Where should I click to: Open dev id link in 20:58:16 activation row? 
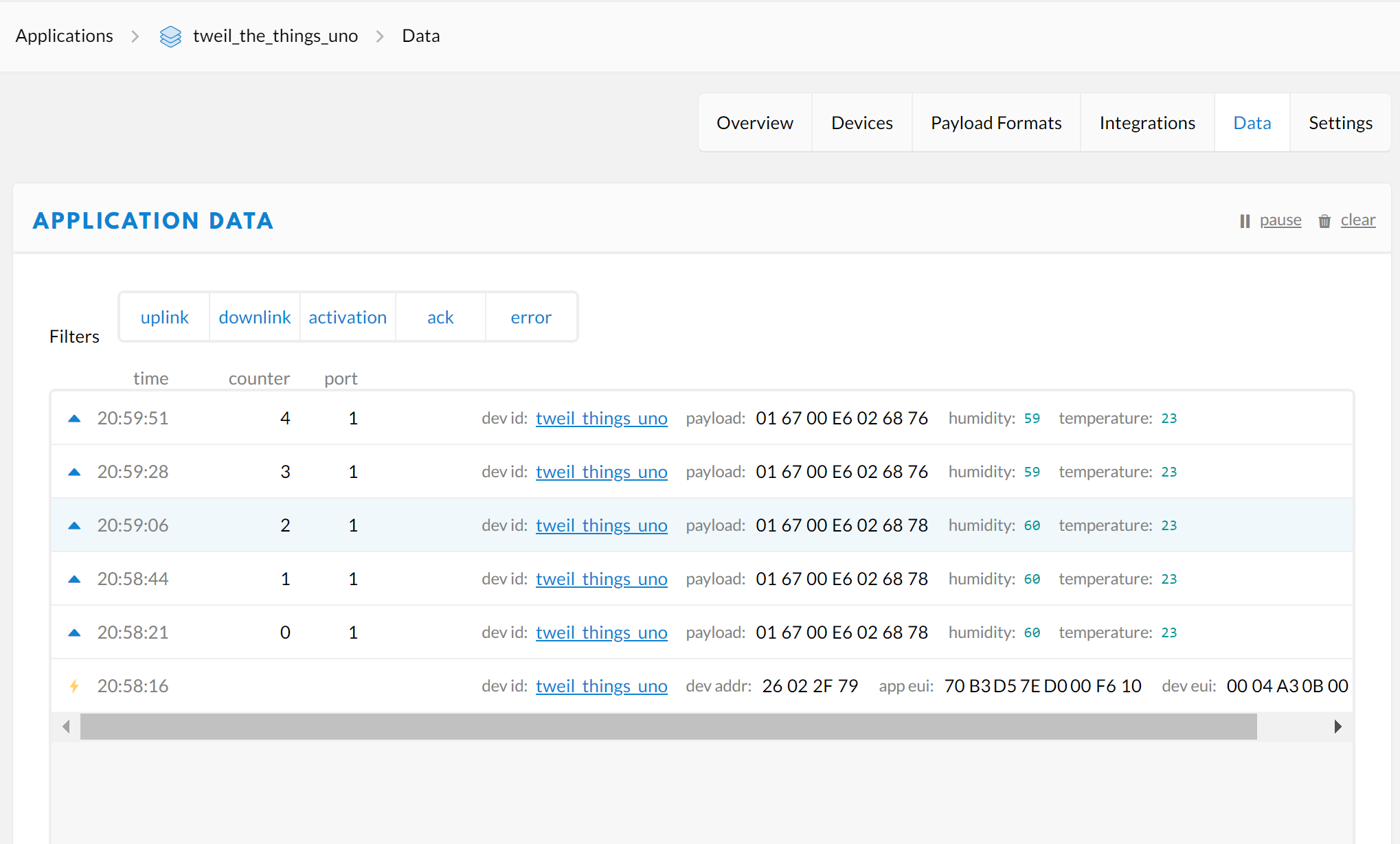(x=602, y=686)
